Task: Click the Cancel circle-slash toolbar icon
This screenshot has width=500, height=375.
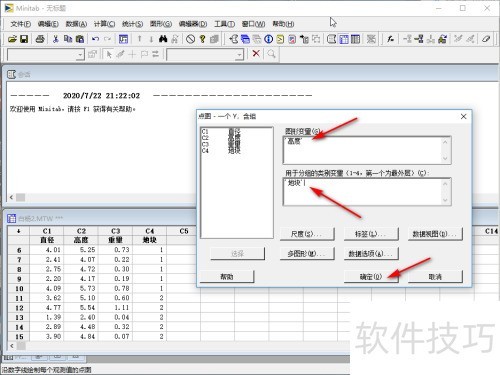Action: [x=190, y=39]
